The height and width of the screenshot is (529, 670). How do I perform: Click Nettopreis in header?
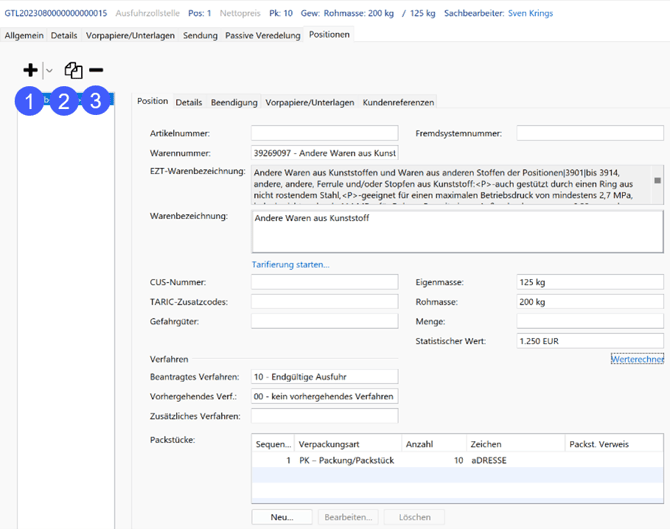coord(240,13)
